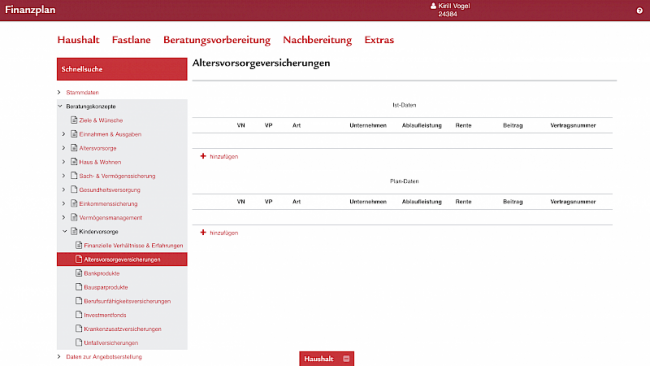Click document icon beside Bausparprodukte
Image resolution: width=650 pixels, height=366 pixels.
point(78,287)
